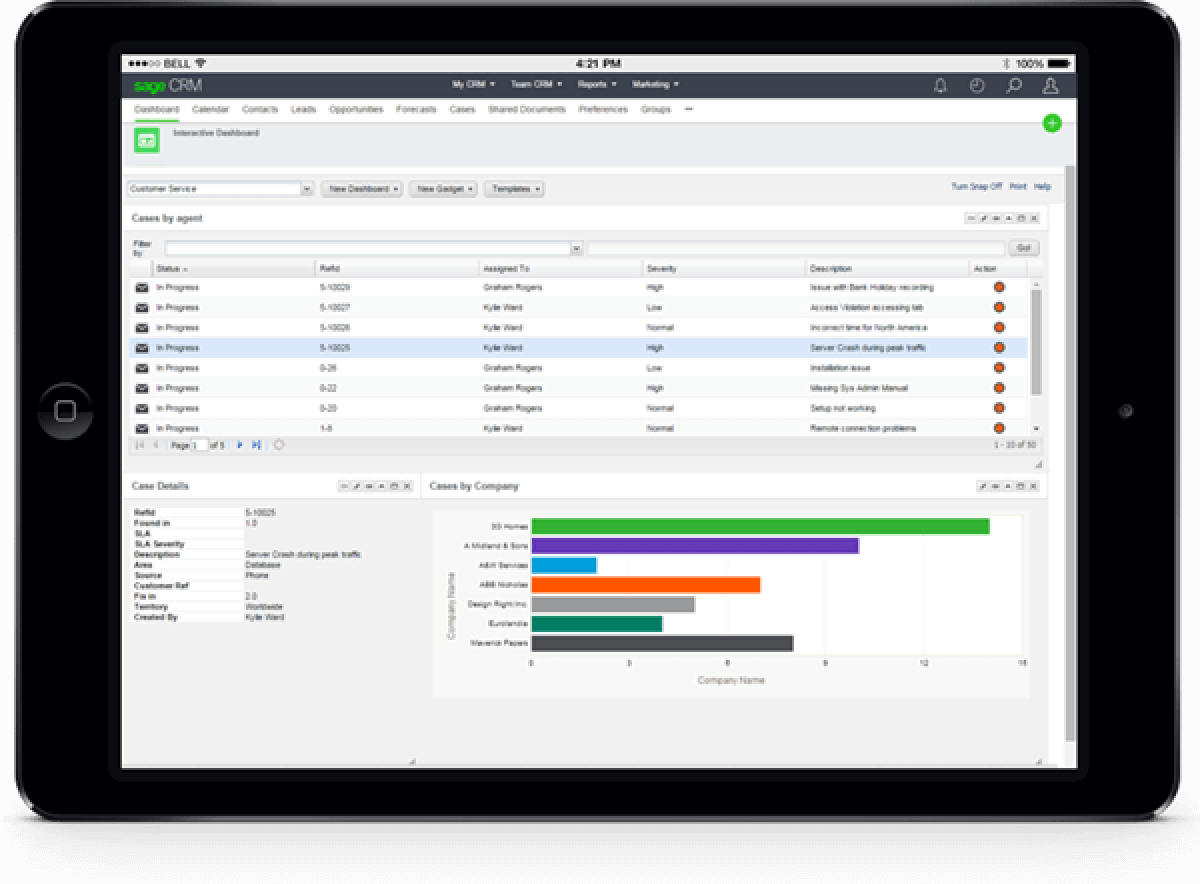Open the search magnifier in the top bar
Viewport: 1200px width, 884px height.
click(1012, 87)
